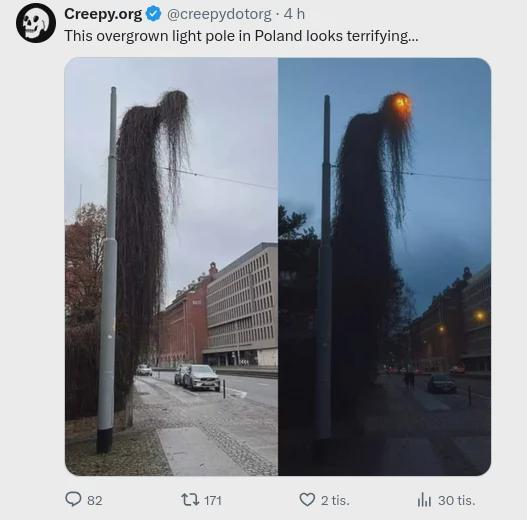Image resolution: width=527 pixels, height=520 pixels.
Task: Click the gray office building in day photo
Action: click(x=242, y=304)
